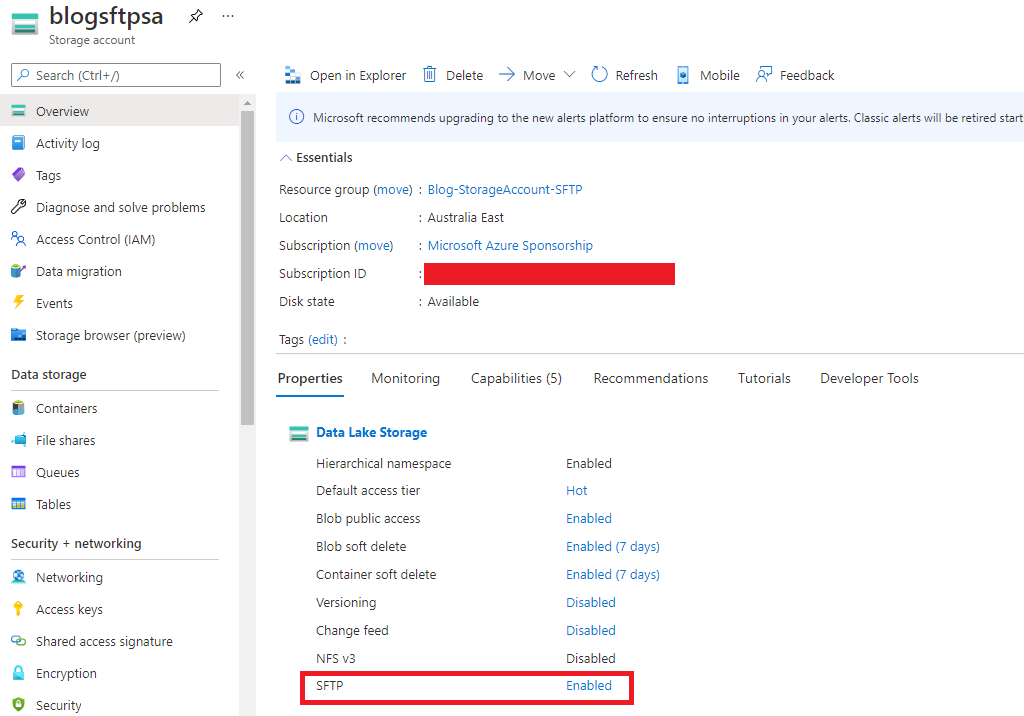Expand the Move dropdown chevron

pyautogui.click(x=569, y=74)
